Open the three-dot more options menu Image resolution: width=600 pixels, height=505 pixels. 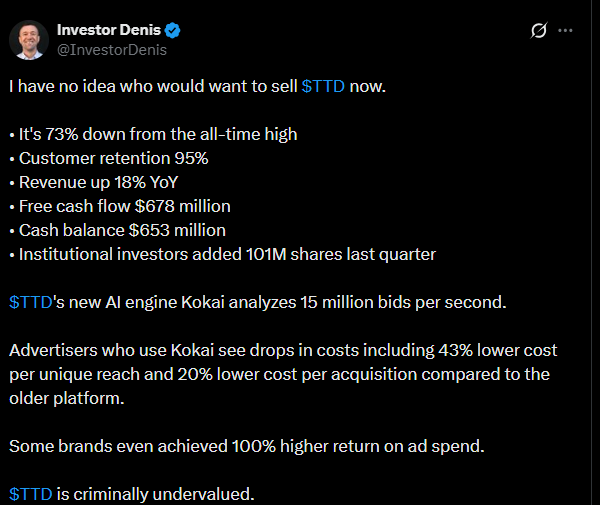click(x=565, y=31)
